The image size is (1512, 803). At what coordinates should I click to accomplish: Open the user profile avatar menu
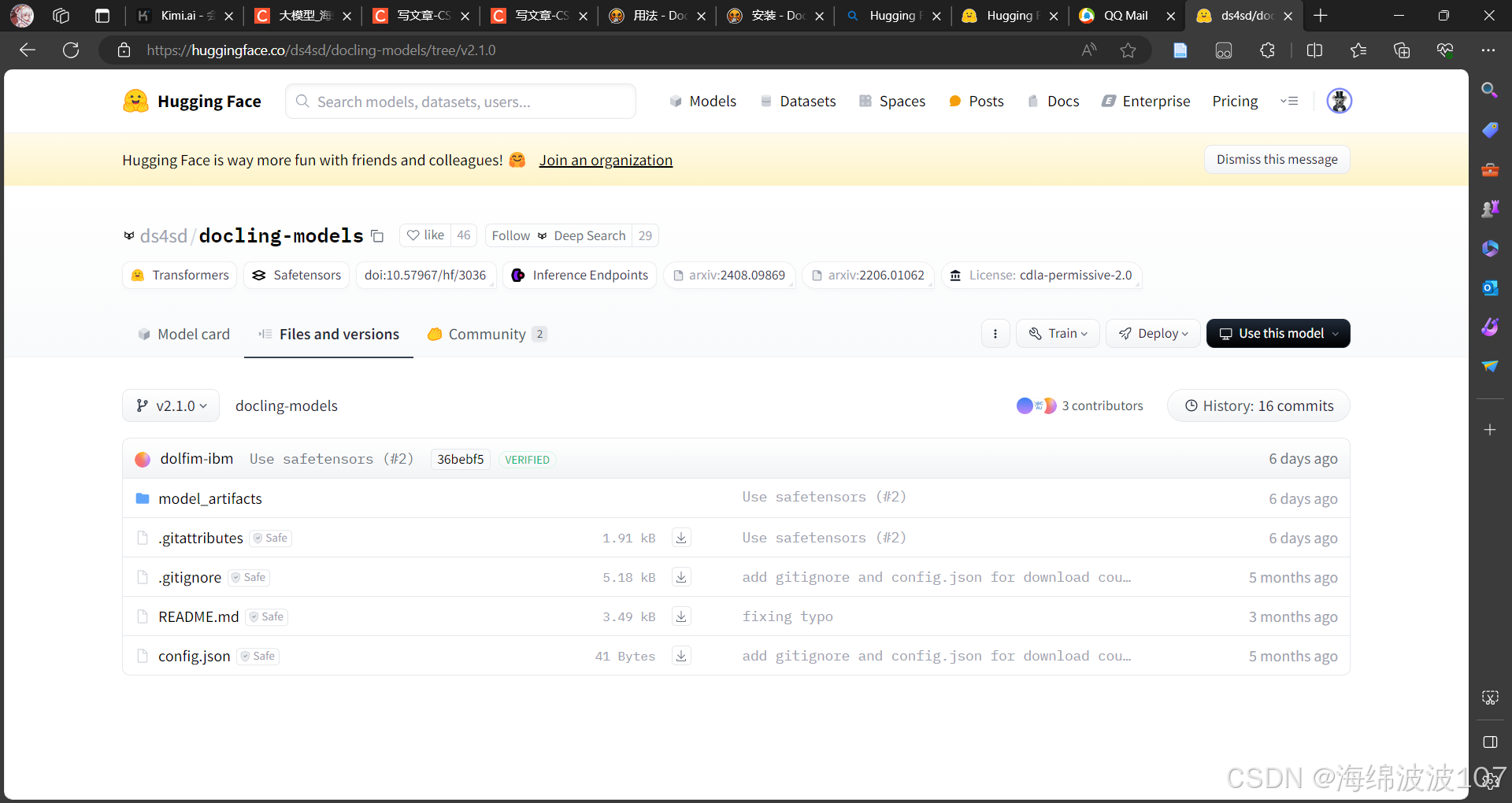1339,101
